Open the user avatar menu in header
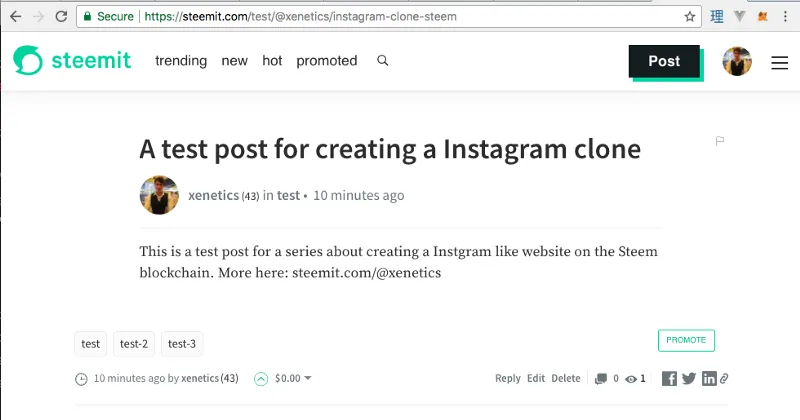Viewport: 800px width, 420px height. pyautogui.click(x=737, y=61)
